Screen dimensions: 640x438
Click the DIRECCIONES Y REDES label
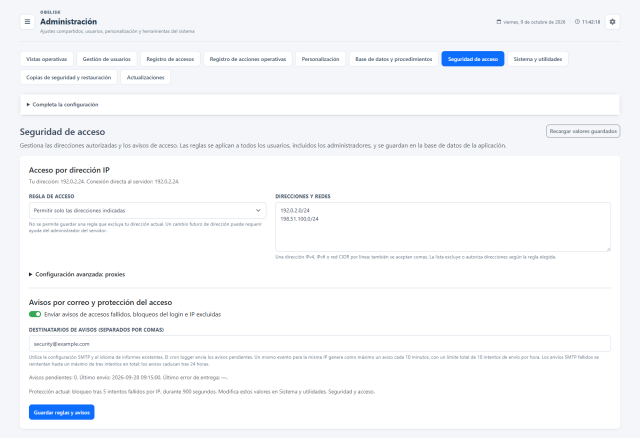click(303, 196)
